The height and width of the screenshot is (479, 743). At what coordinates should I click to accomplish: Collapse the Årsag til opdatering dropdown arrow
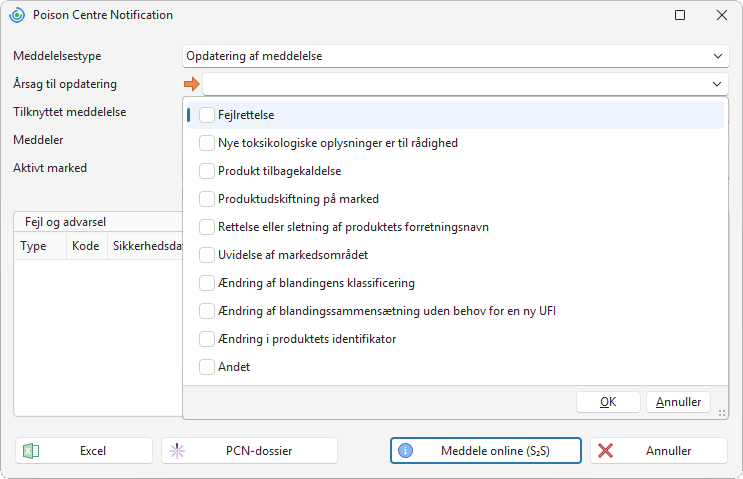tap(716, 84)
